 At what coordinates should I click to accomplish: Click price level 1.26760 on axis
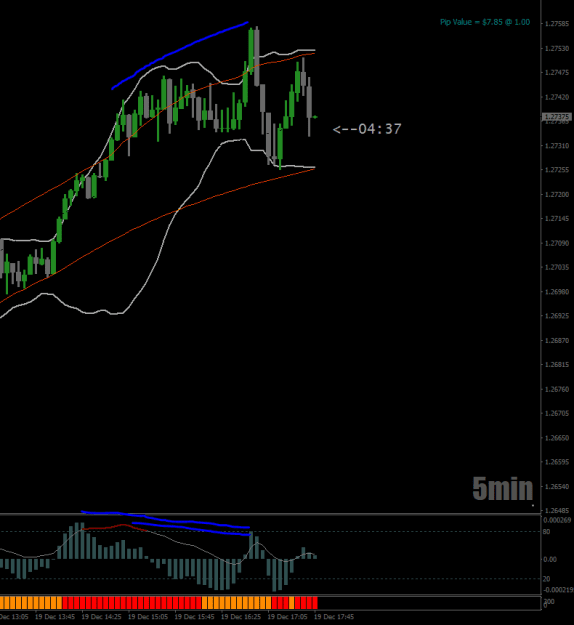pyautogui.click(x=557, y=389)
